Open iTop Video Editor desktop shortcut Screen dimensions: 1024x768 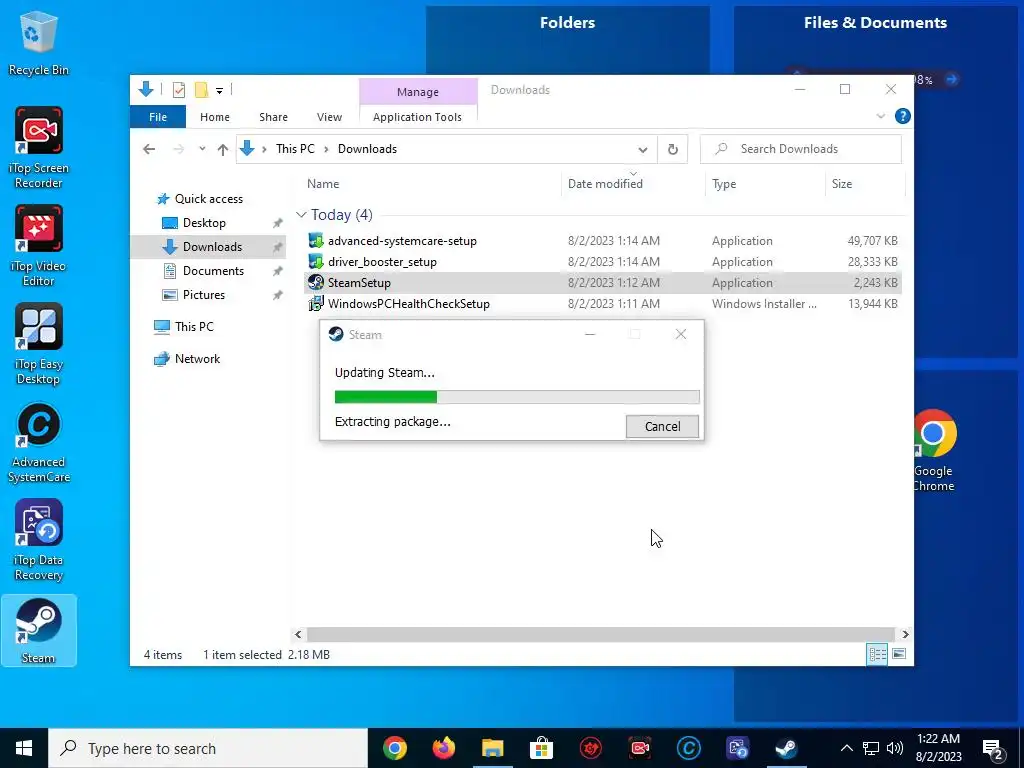(x=38, y=246)
